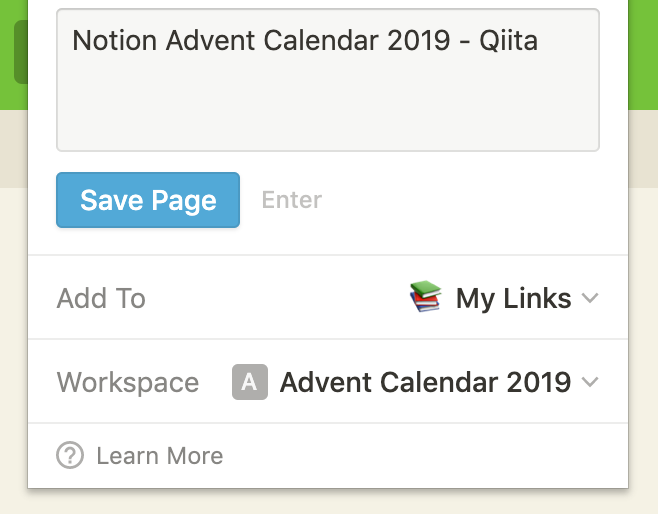Click the gray A workspace avatar icon
The width and height of the screenshot is (658, 518).
pyautogui.click(x=250, y=382)
